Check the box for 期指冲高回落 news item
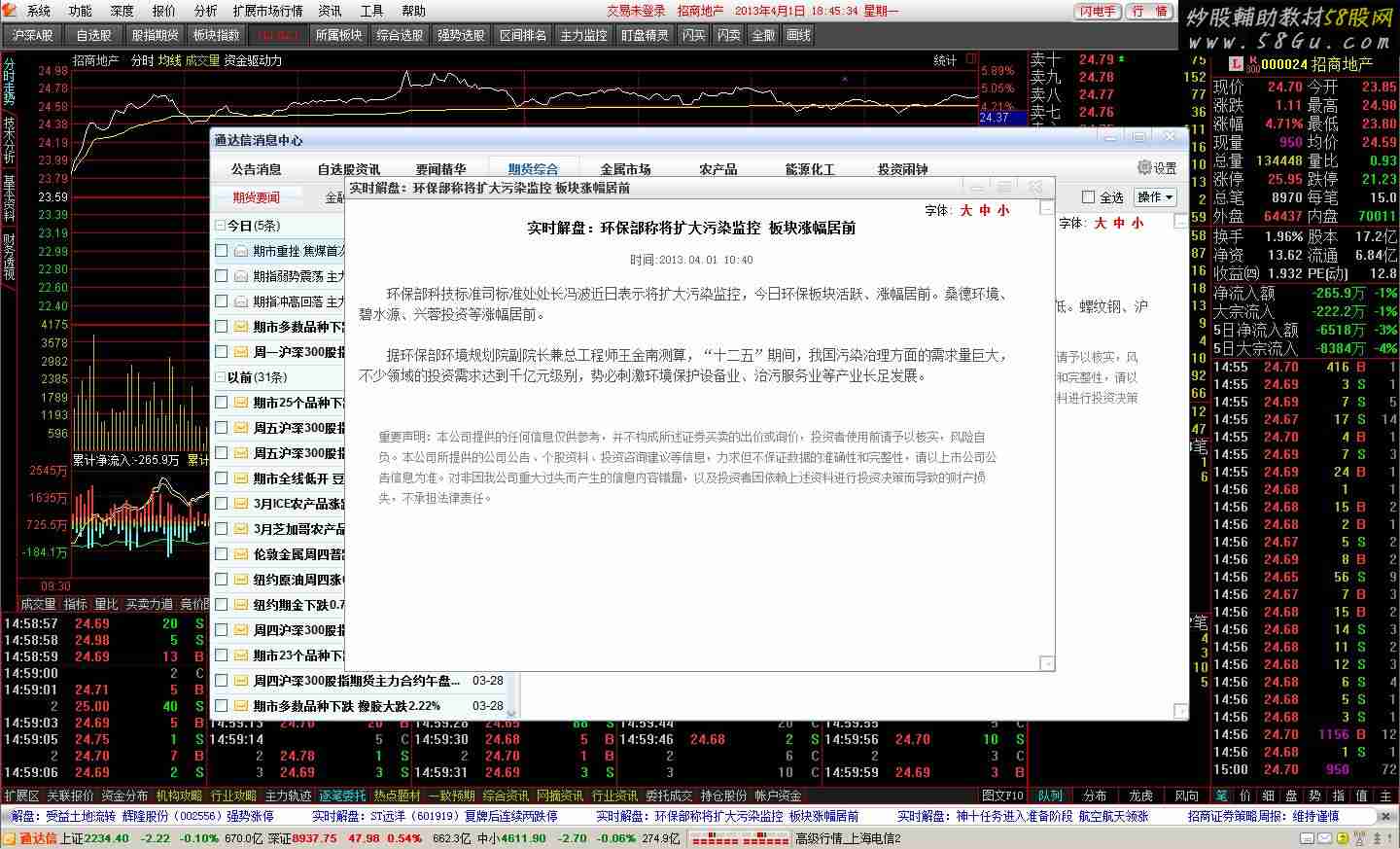Screen dimensions: 1400x849 pyautogui.click(x=222, y=301)
